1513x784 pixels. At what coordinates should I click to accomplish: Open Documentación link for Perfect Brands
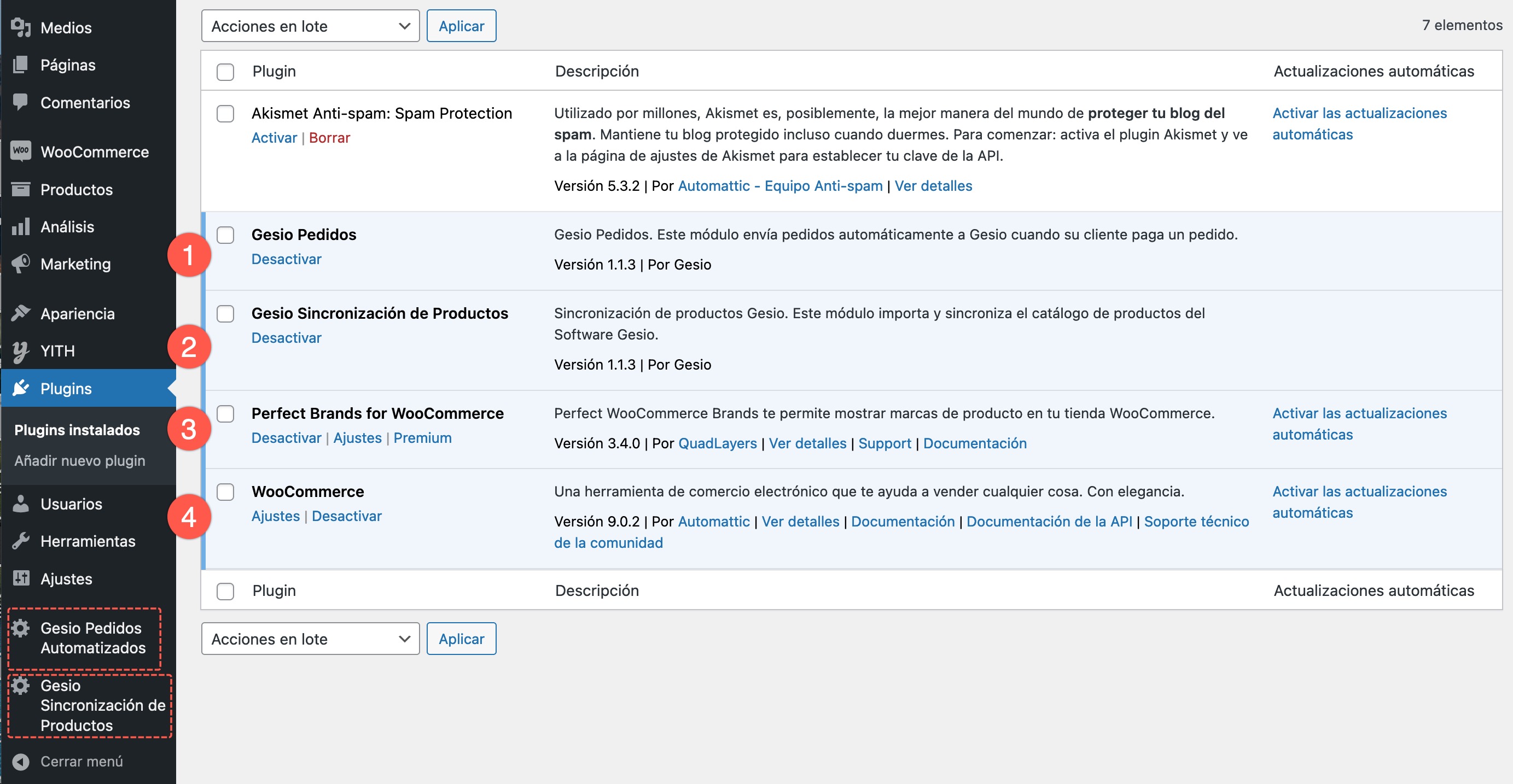pyautogui.click(x=974, y=443)
